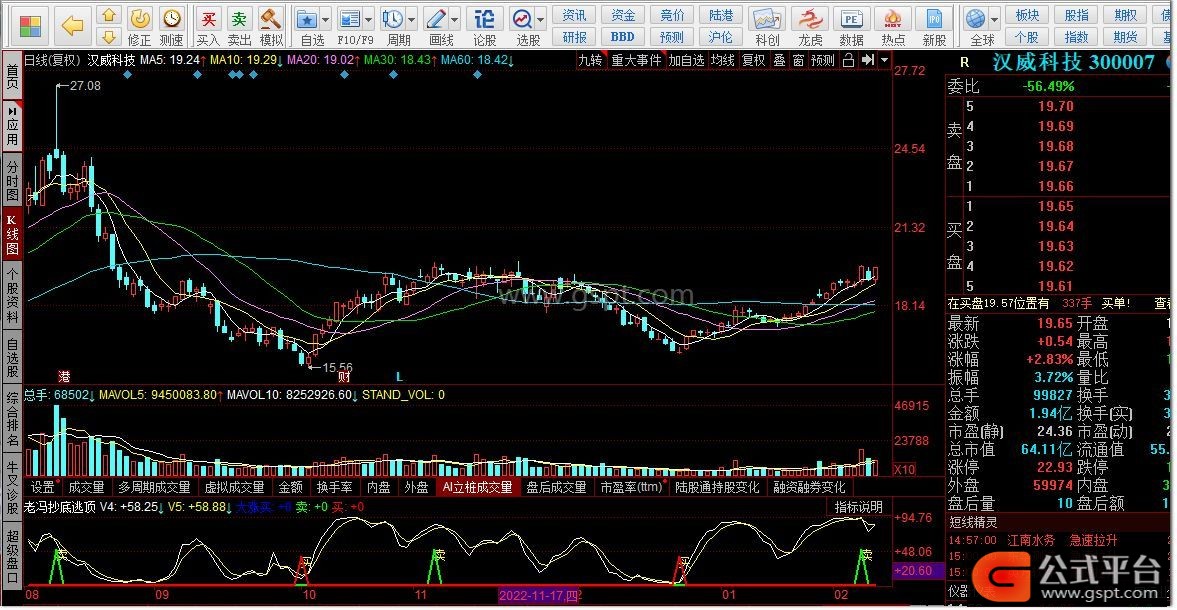Open the 全球 globe icon
The height and width of the screenshot is (610, 1177).
tap(976, 19)
